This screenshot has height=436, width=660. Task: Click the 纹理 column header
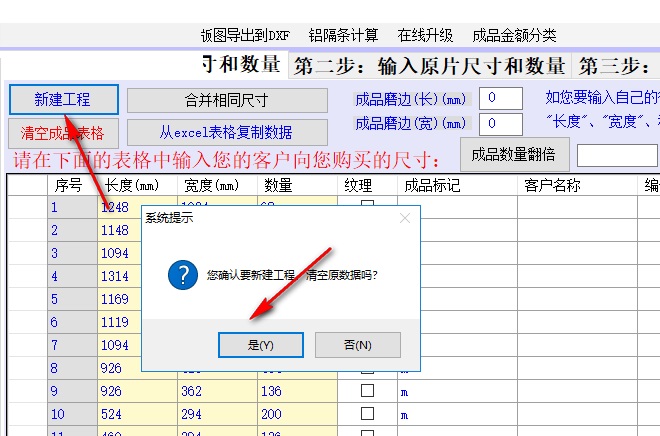point(367,185)
